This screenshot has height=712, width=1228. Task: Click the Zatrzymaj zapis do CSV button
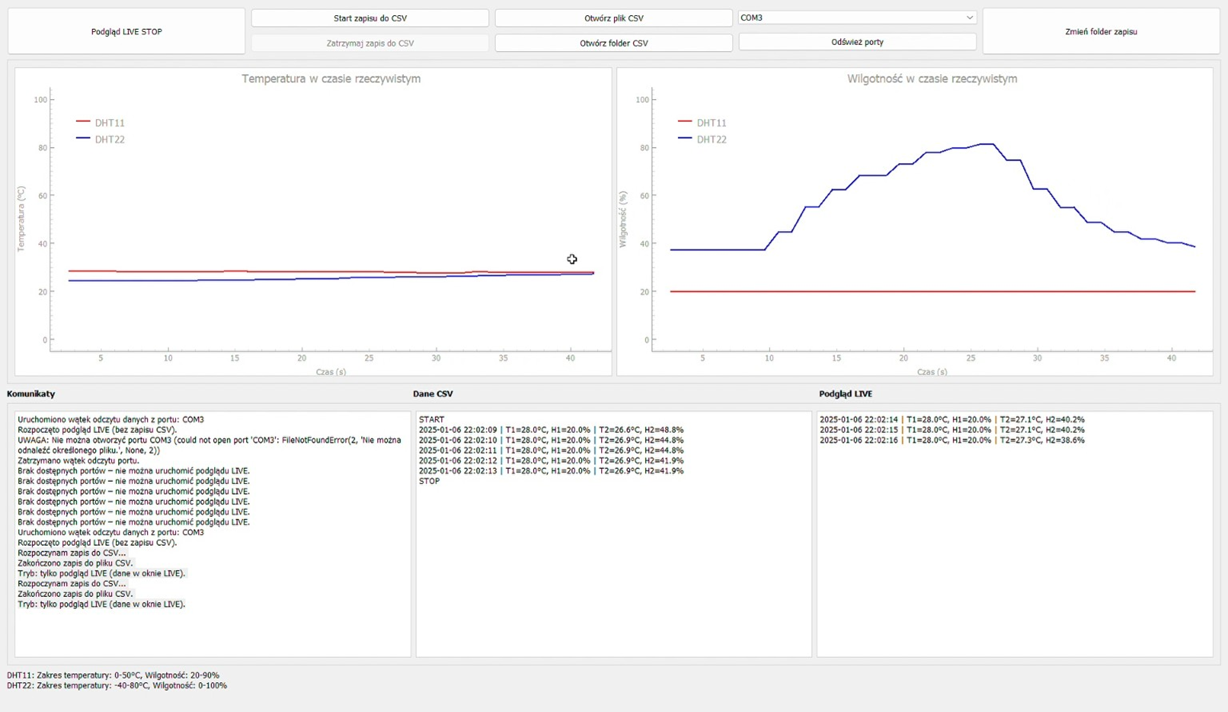[x=370, y=43]
